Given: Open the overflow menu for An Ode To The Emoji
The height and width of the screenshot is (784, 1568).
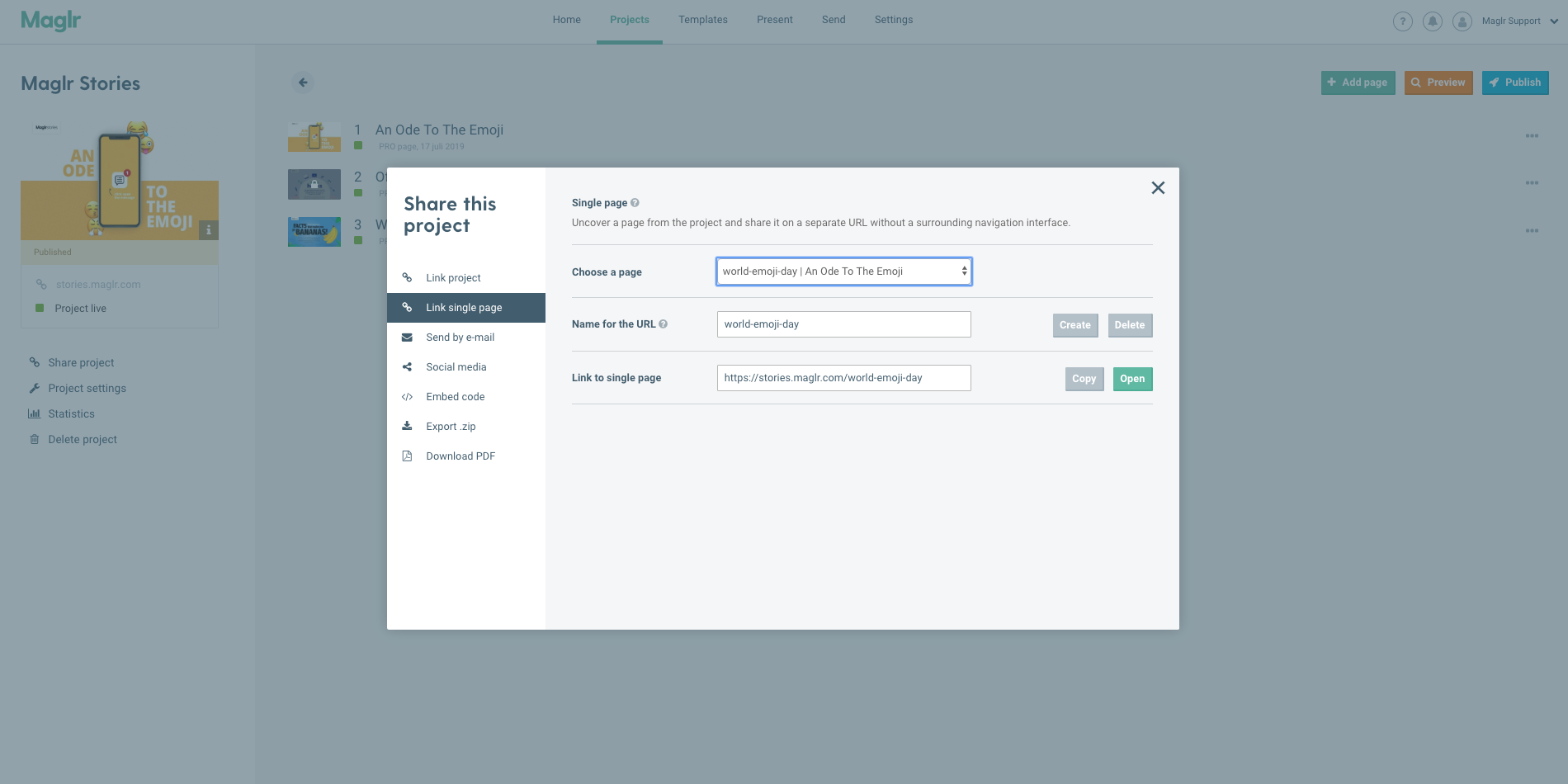Looking at the screenshot, I should 1532,135.
